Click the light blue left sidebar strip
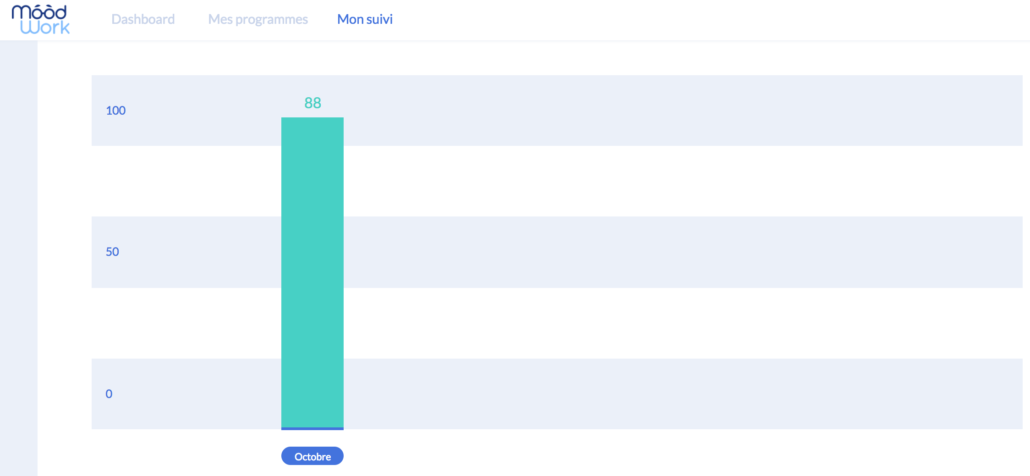 (x=18, y=258)
